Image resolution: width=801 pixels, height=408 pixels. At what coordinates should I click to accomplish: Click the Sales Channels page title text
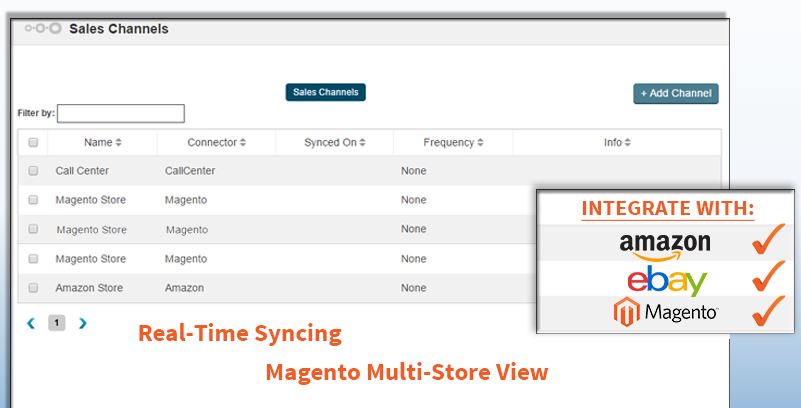coord(119,29)
